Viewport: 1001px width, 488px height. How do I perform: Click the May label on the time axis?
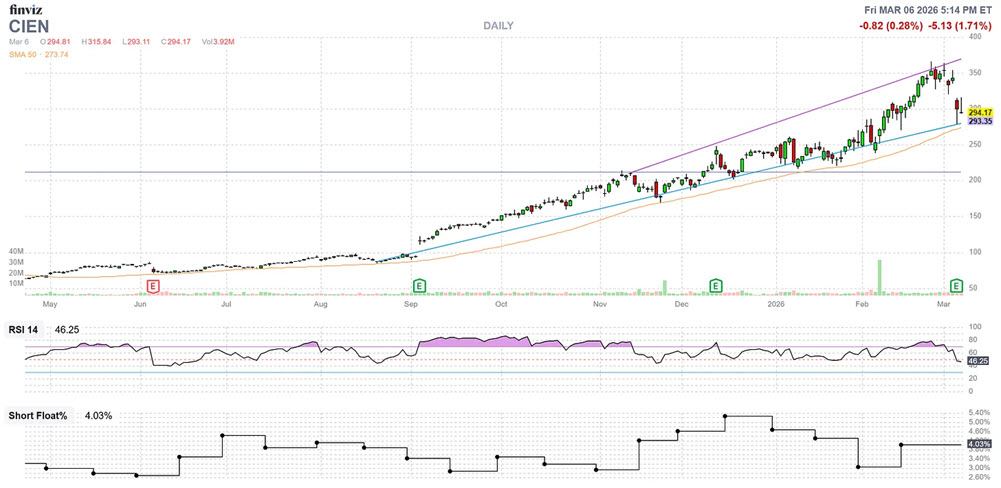click(x=50, y=305)
